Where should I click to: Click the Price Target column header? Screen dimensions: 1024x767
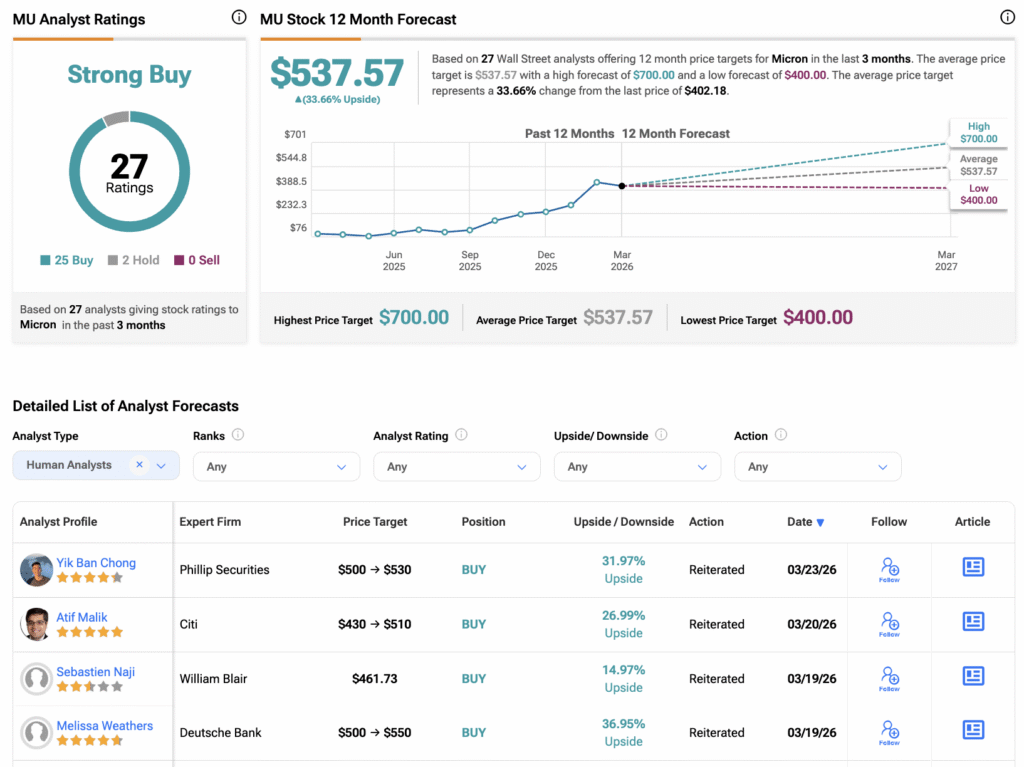pos(375,521)
